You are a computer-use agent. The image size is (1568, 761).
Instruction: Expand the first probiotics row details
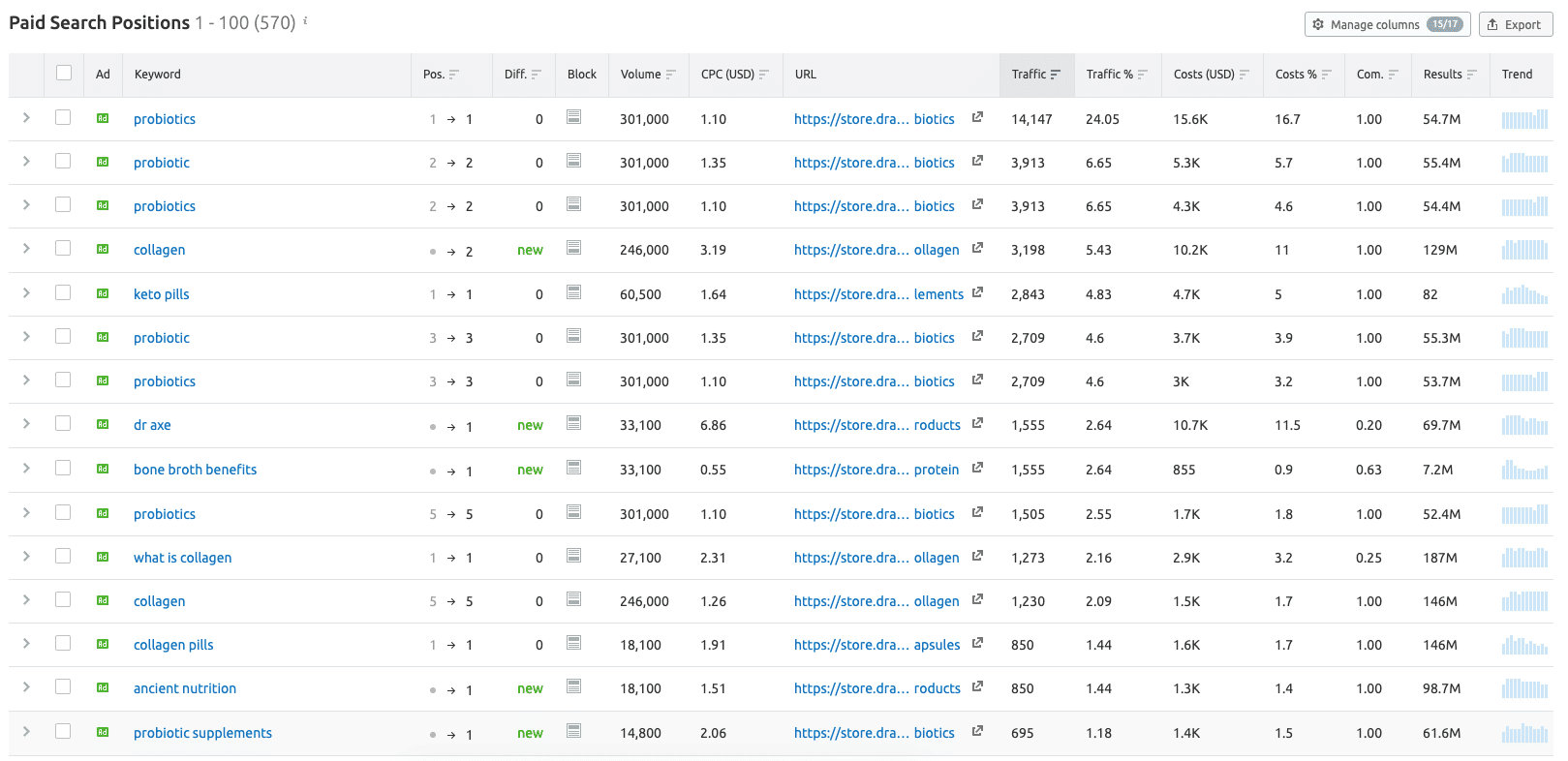click(26, 117)
